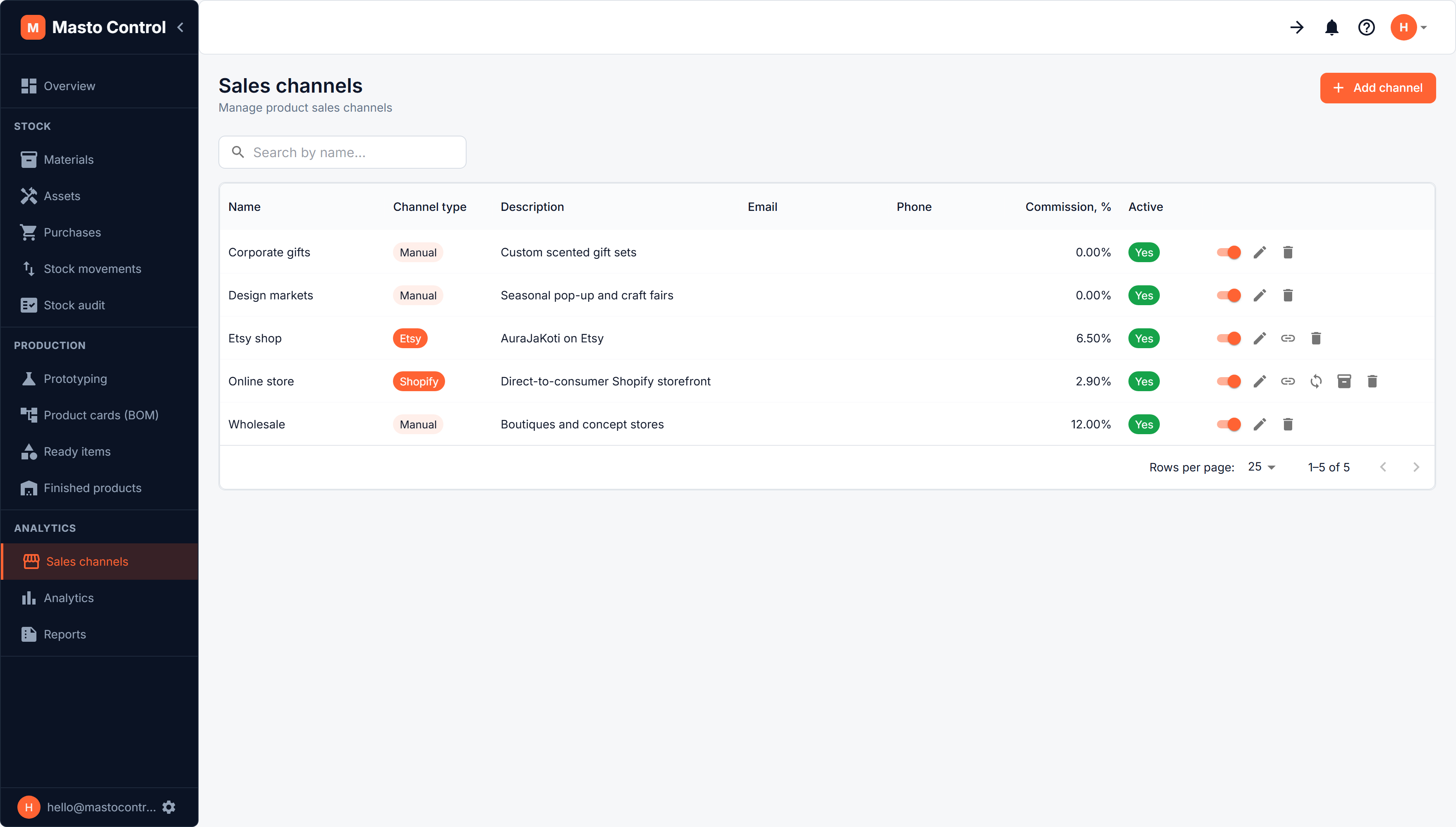Open the link icon for Etsy shop
This screenshot has height=827, width=1456.
click(x=1288, y=339)
